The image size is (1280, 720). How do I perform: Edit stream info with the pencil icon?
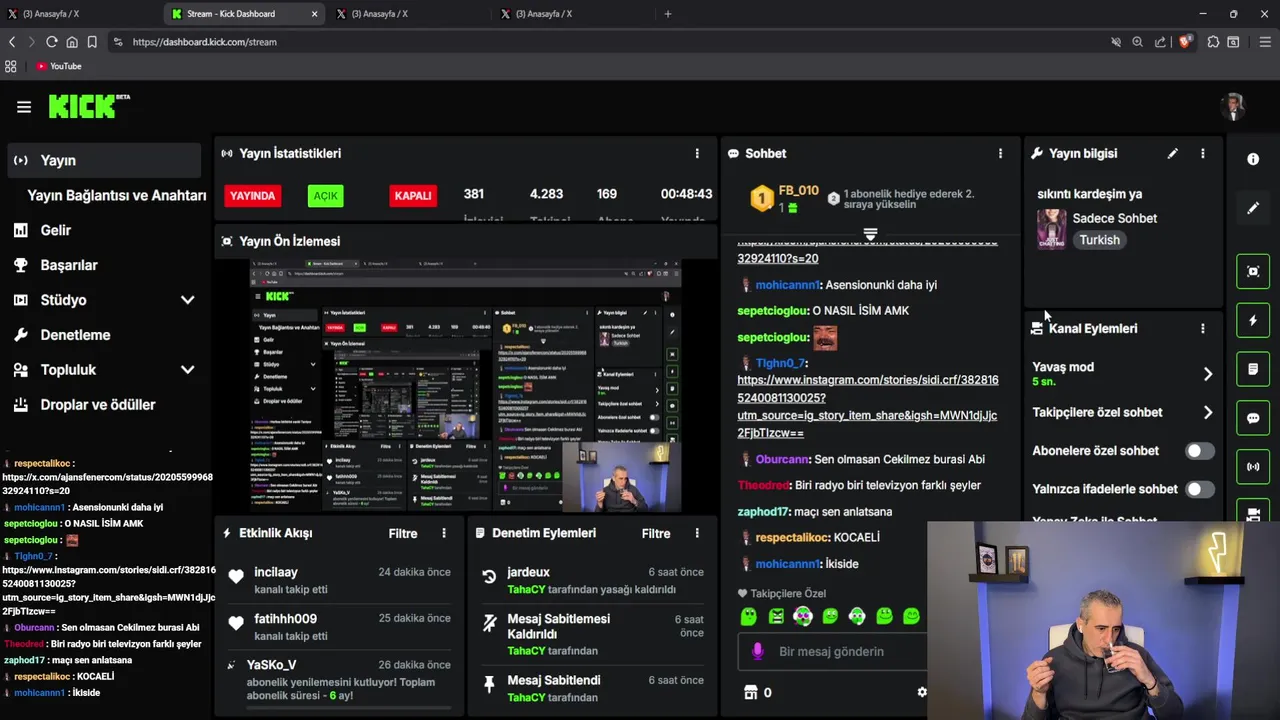point(1173,154)
